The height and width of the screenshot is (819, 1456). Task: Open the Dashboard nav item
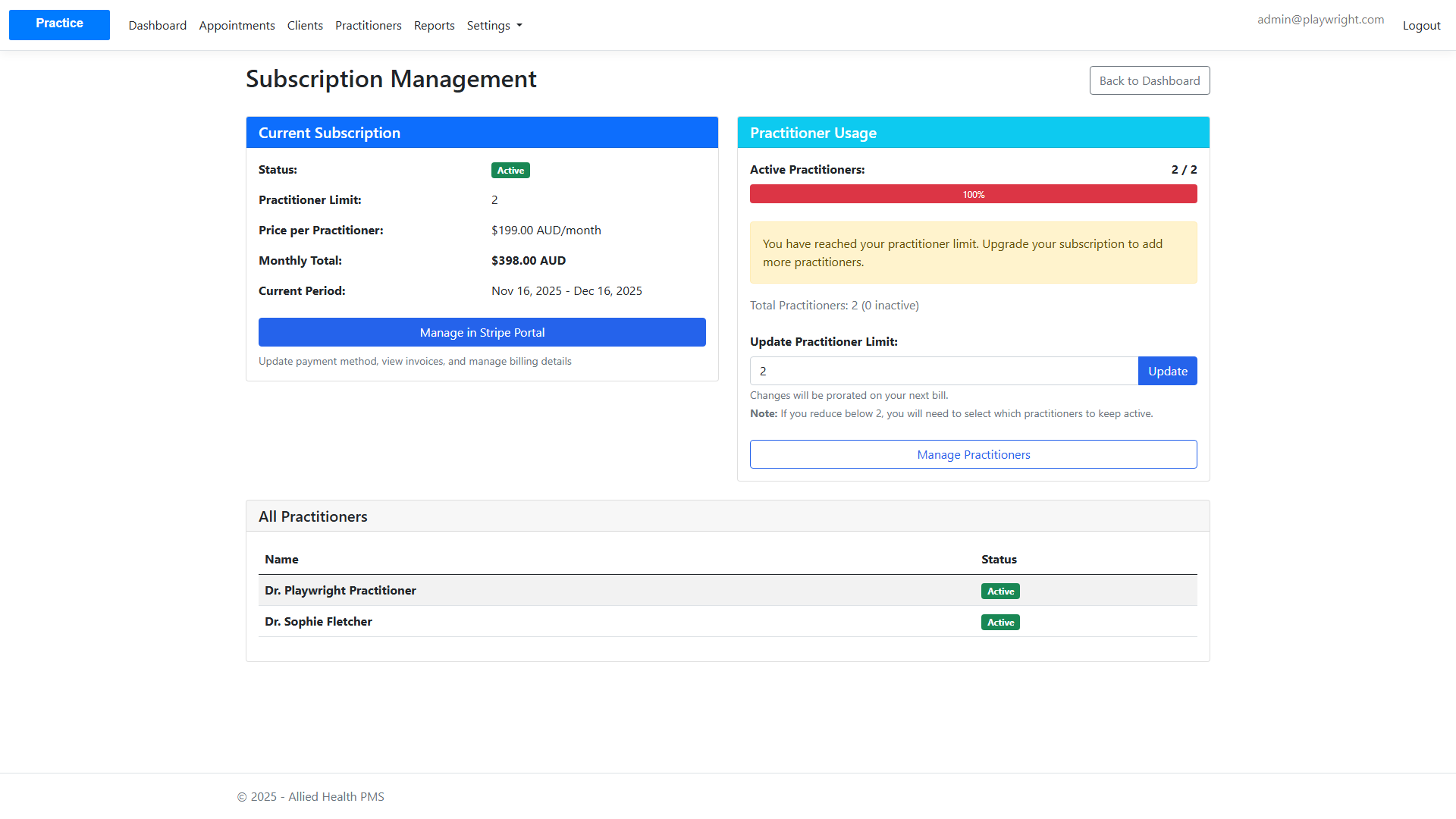pos(158,26)
